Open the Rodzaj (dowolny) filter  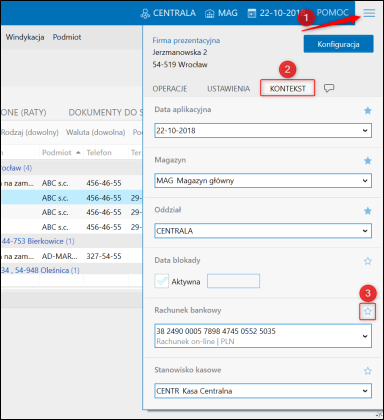coord(30,132)
